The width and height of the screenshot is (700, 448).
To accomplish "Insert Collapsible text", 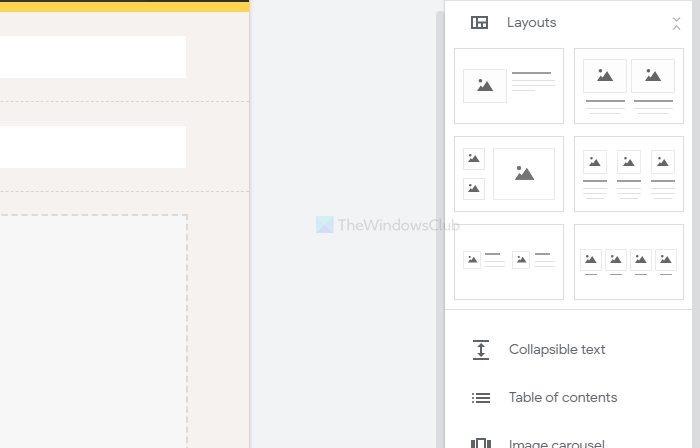I will point(557,350).
